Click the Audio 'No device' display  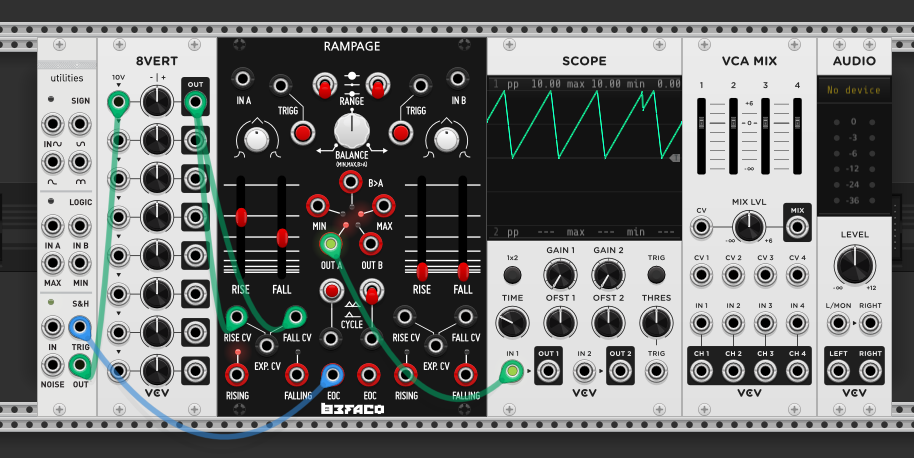coord(854,90)
